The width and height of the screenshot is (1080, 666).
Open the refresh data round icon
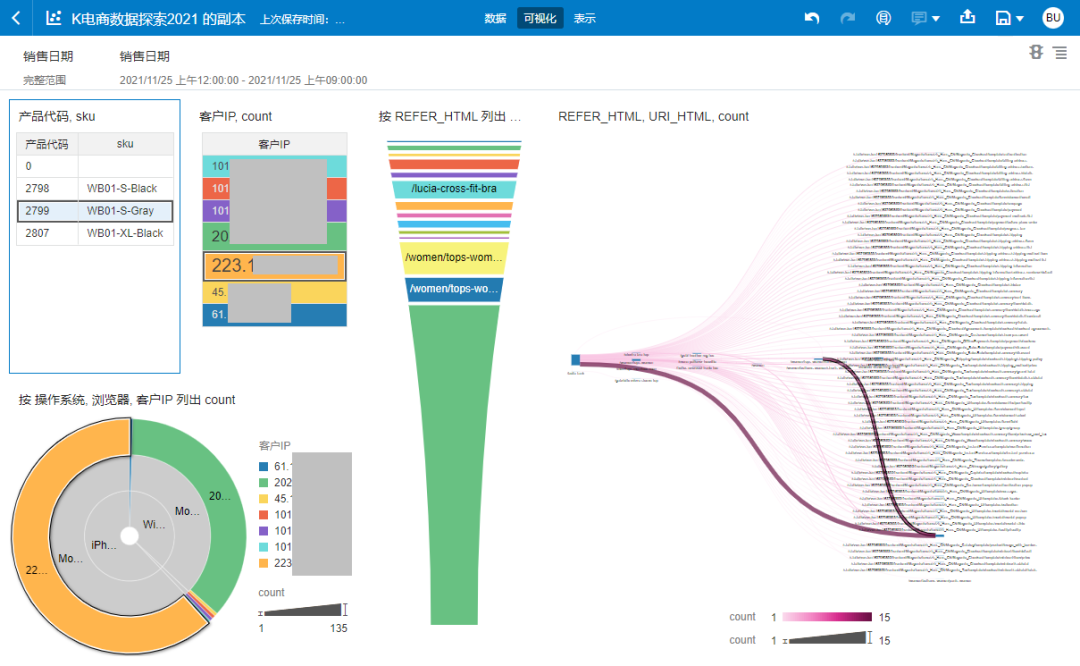point(883,18)
